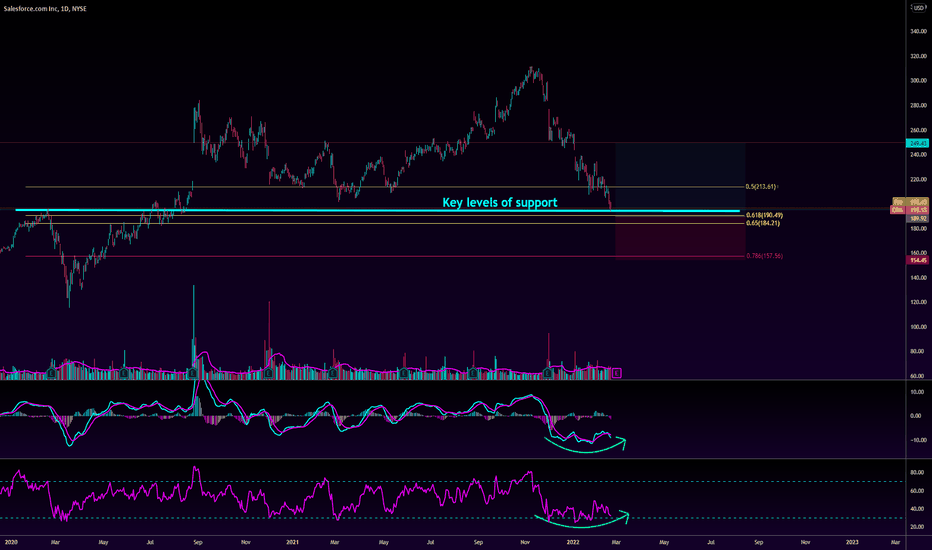This screenshot has height=550, width=932.
Task: Click the 2021 label on the time axis
Action: coord(292,542)
